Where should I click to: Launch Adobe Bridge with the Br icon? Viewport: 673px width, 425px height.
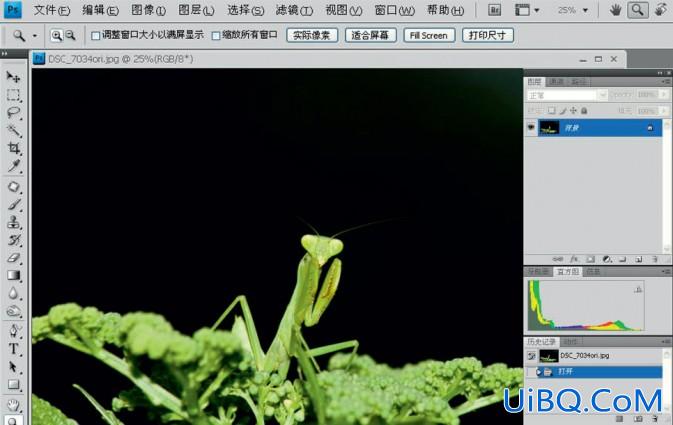tap(494, 10)
